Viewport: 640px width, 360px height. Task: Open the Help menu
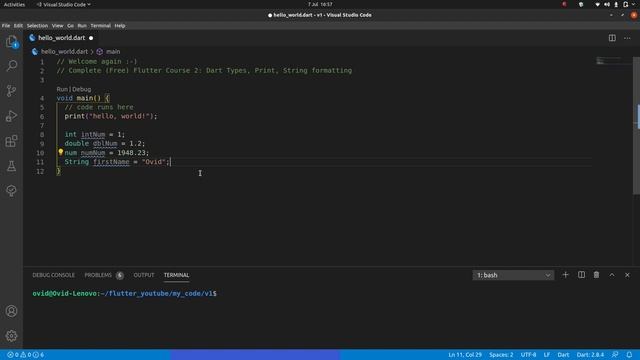point(120,26)
